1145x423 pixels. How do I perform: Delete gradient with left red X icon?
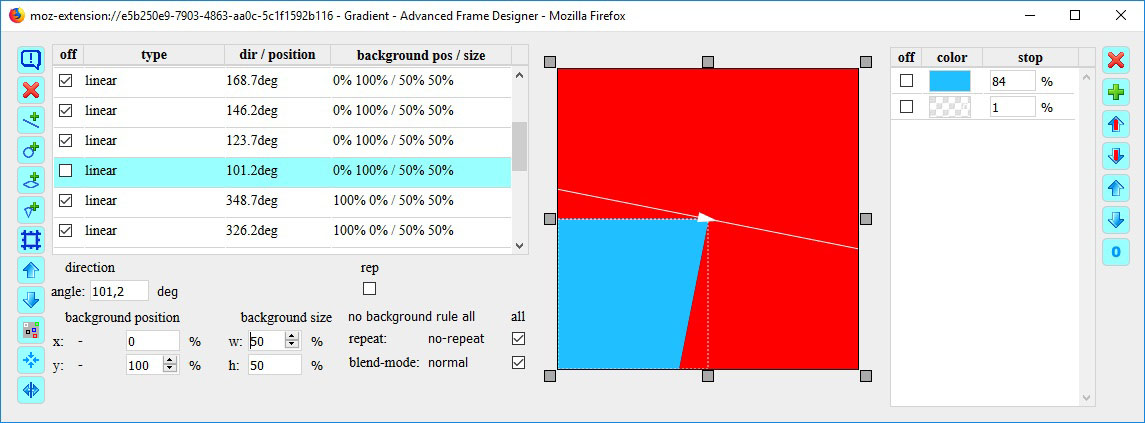31,90
